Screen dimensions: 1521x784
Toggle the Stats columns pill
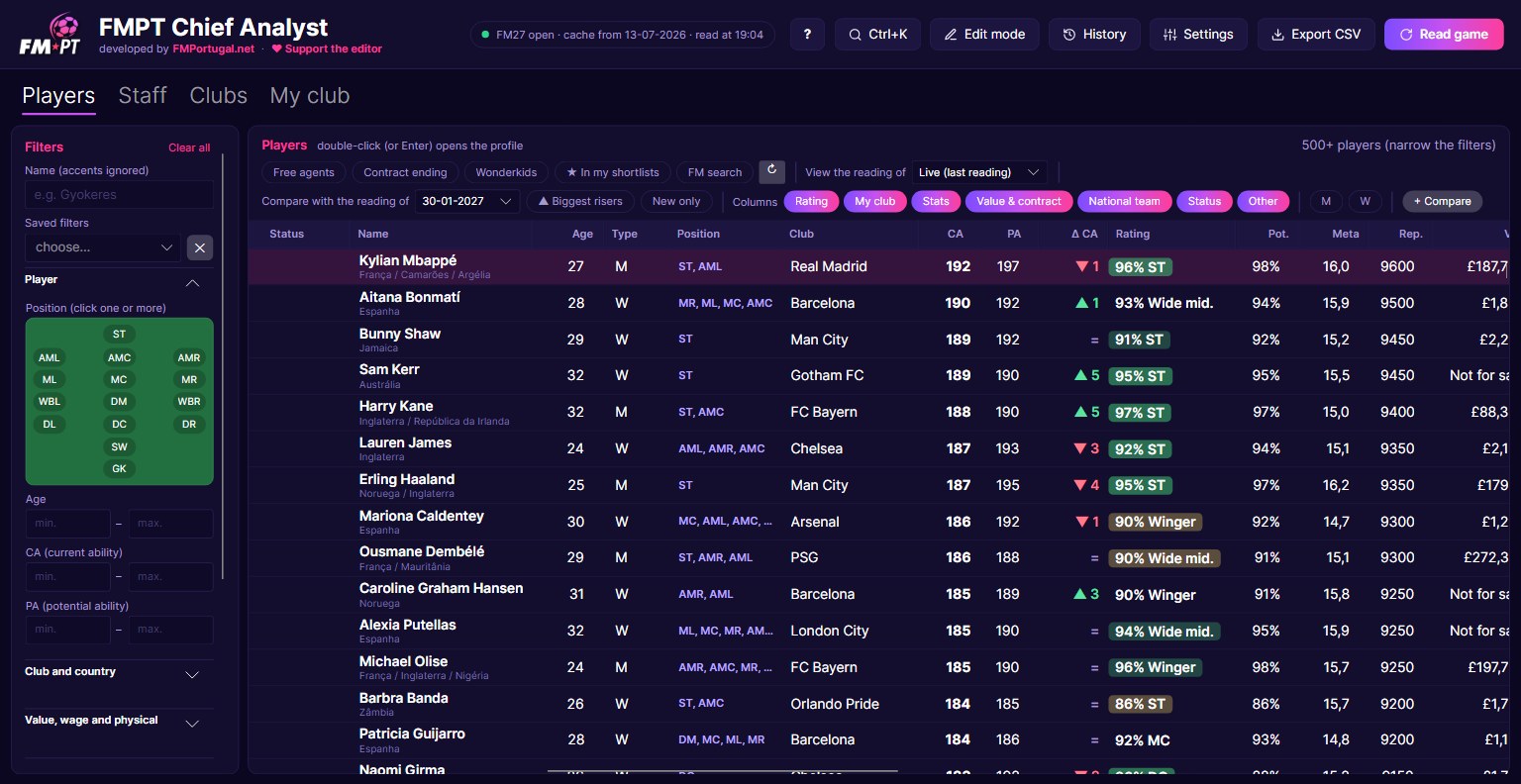tap(936, 201)
